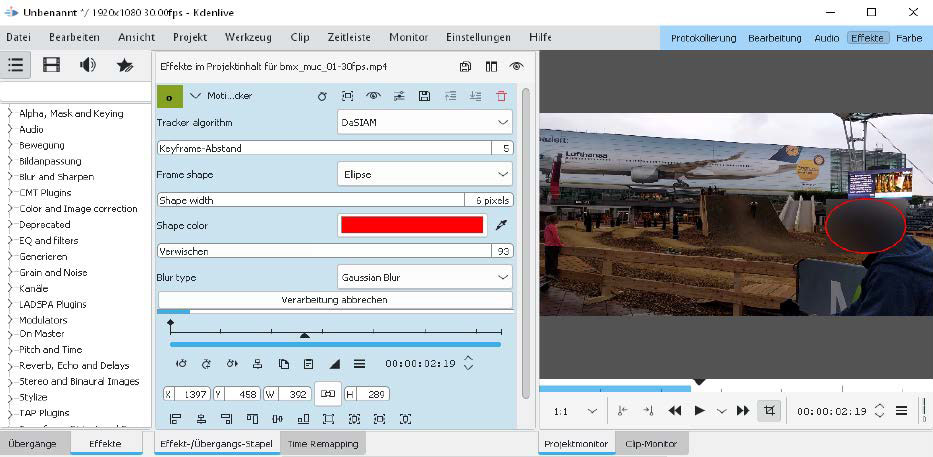Expand Blur and Sharpen category

pos(10,177)
